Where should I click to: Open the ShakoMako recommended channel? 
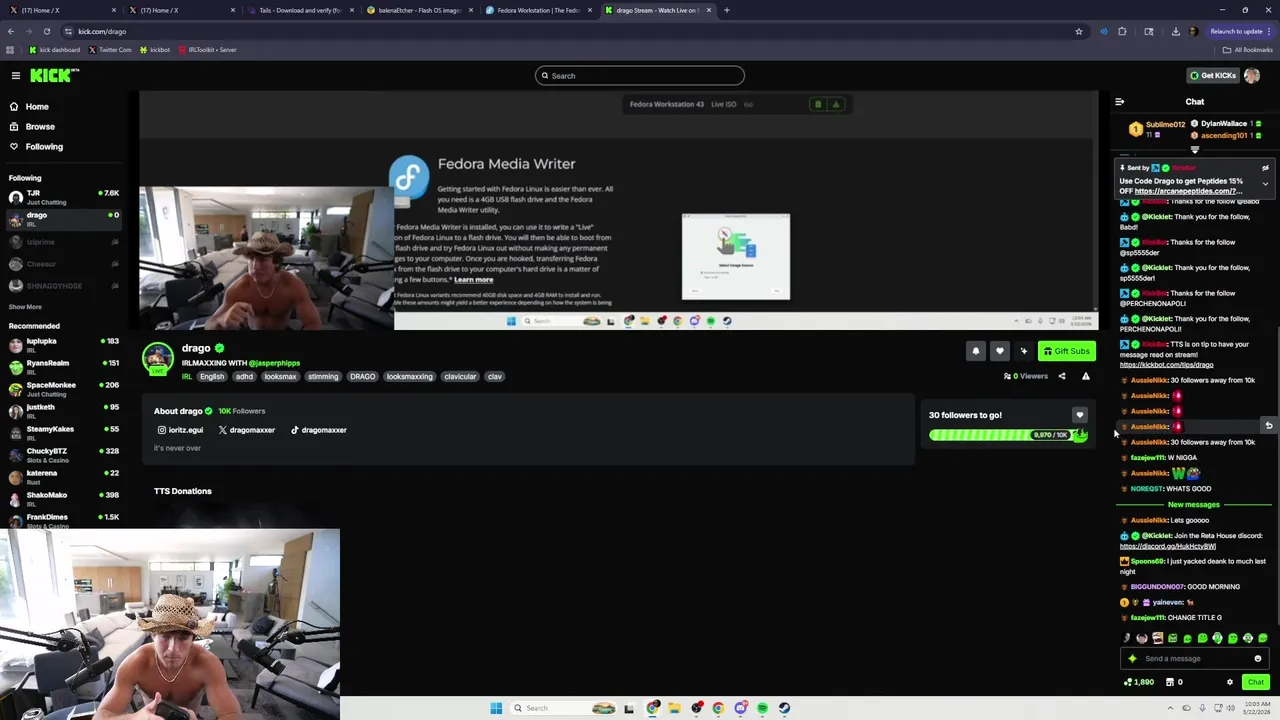pyautogui.click(x=62, y=498)
